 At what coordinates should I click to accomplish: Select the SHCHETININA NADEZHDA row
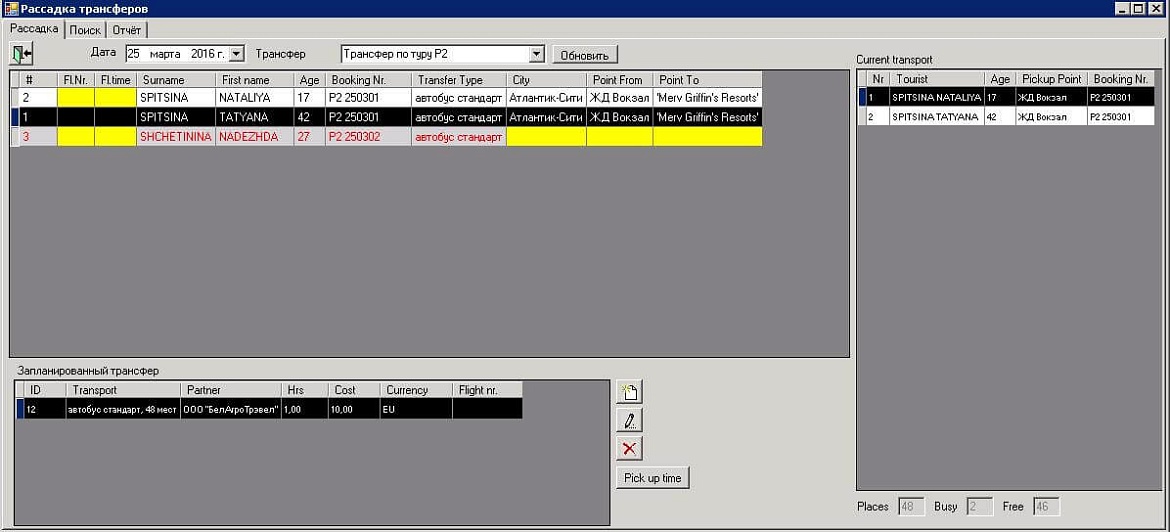[387, 137]
